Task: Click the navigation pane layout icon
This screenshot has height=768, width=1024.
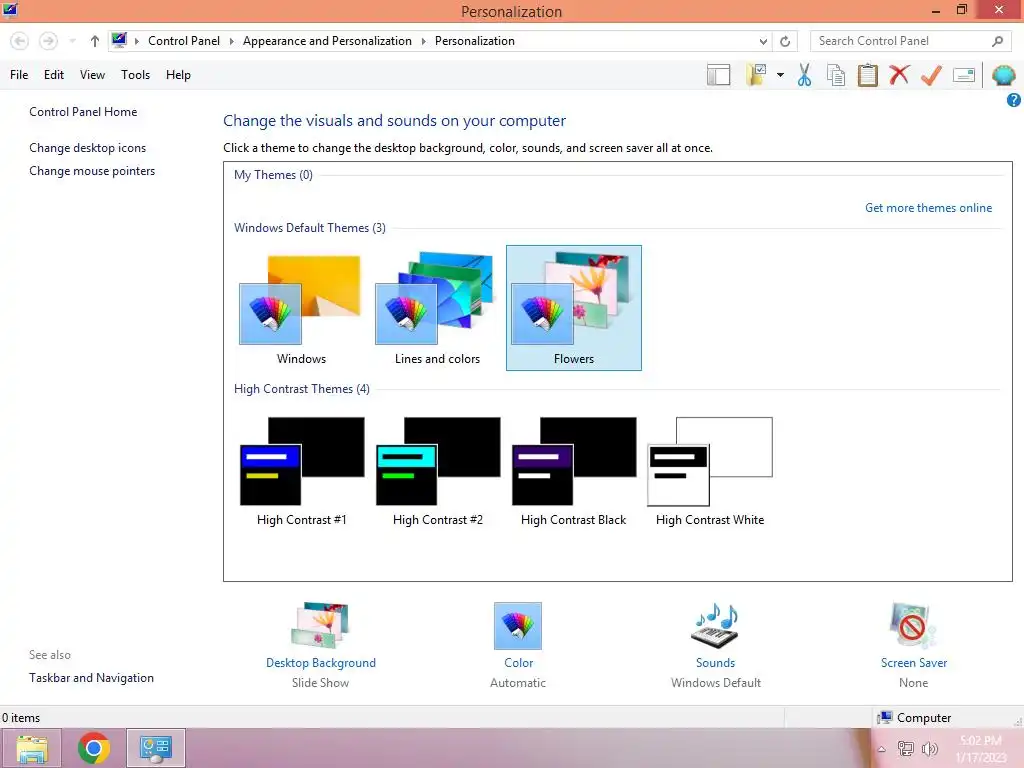Action: 718,75
